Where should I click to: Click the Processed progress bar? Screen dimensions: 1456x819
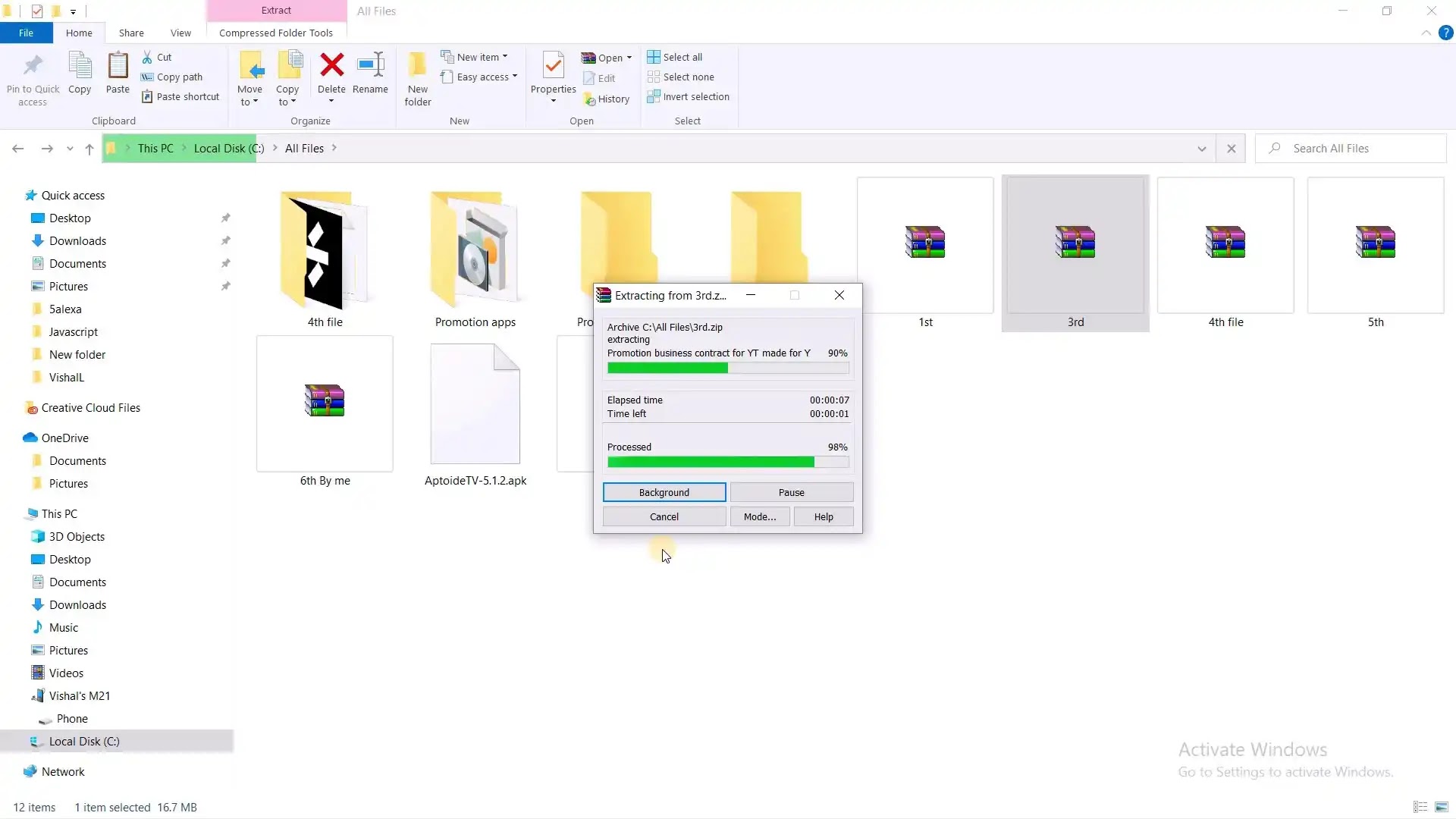(x=728, y=462)
